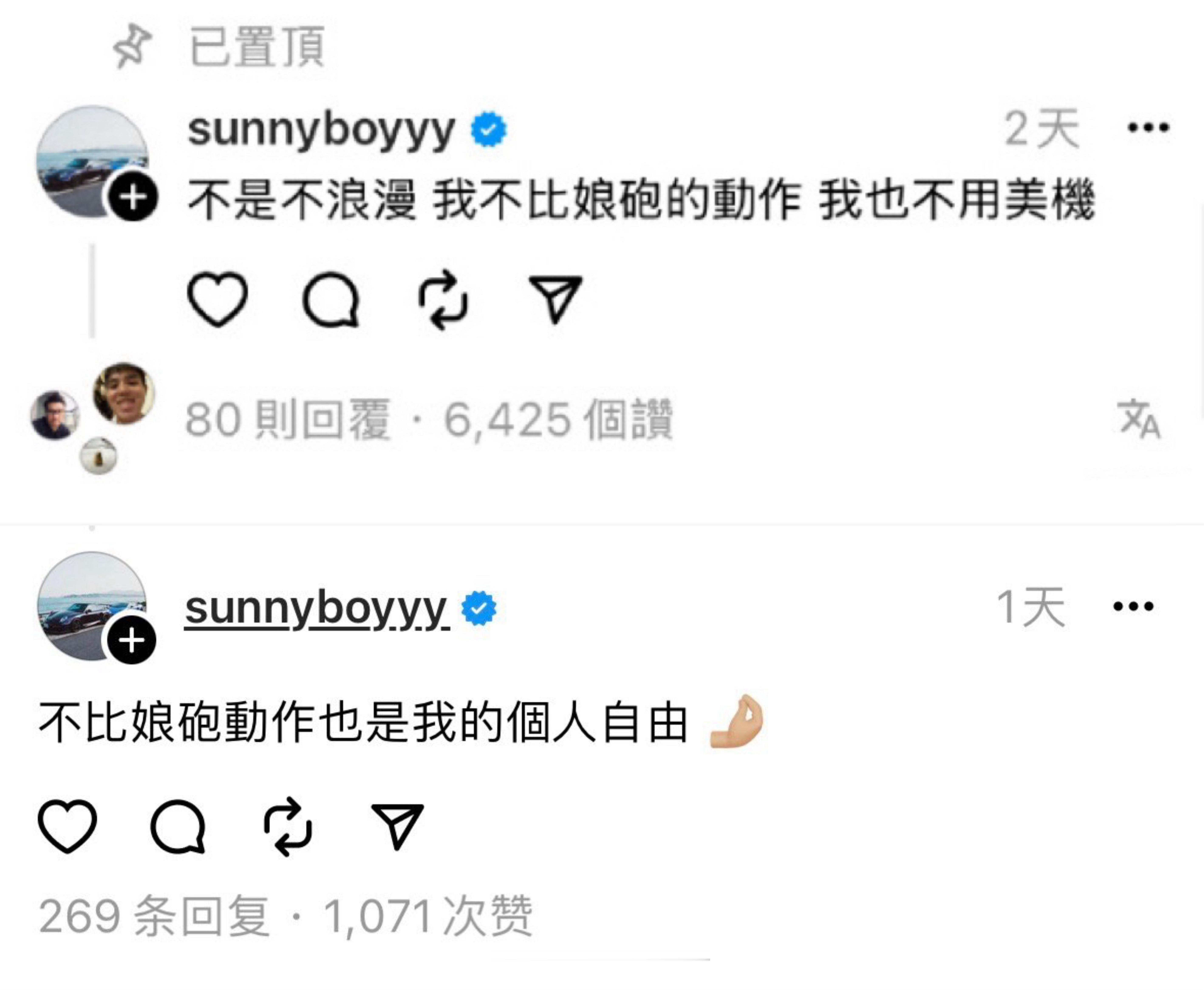Reply to the 個人自由 post
This screenshot has width=1204, height=990.
pyautogui.click(x=178, y=826)
